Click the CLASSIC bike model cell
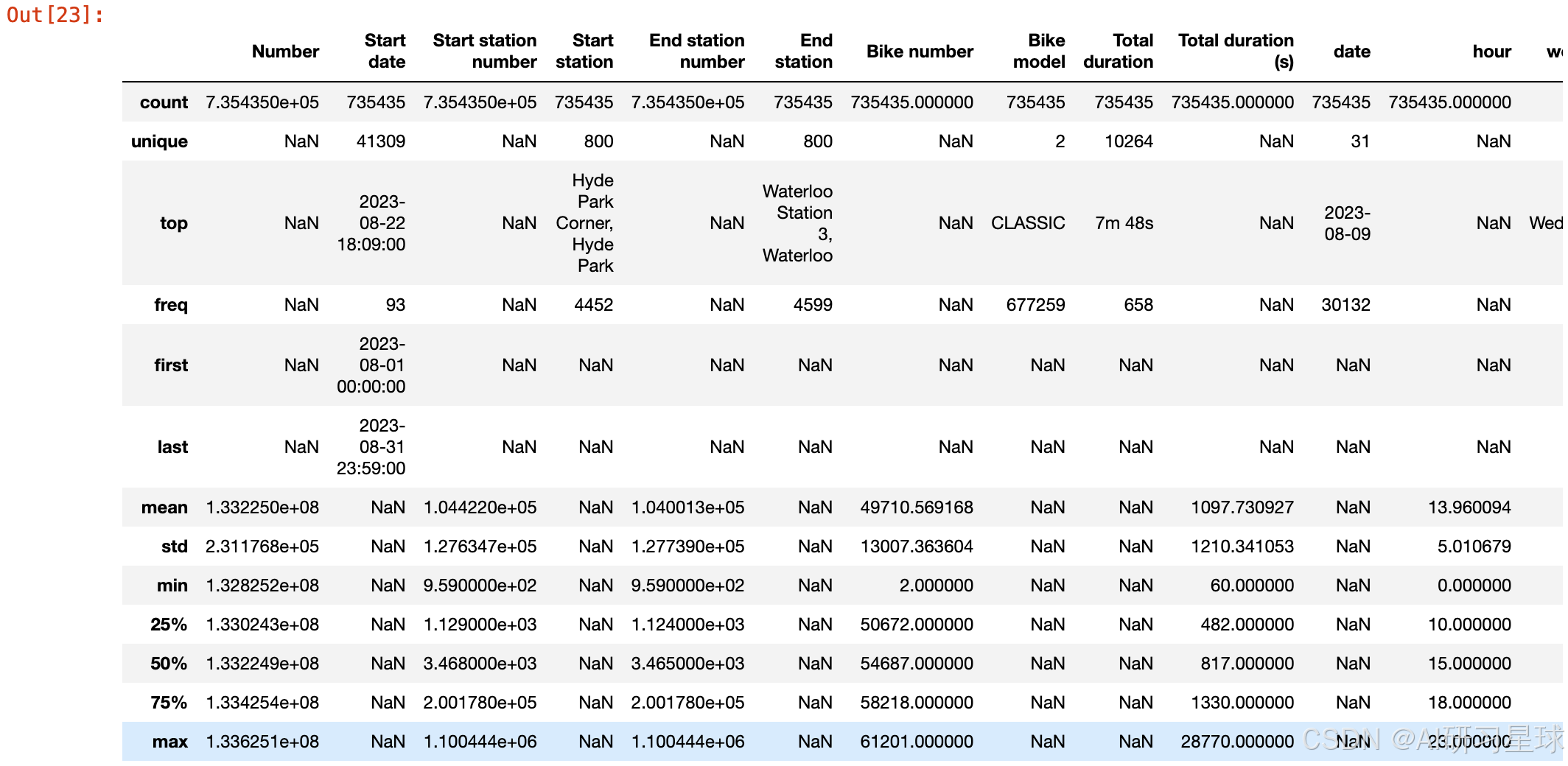The image size is (1568, 766). pyautogui.click(x=1028, y=223)
